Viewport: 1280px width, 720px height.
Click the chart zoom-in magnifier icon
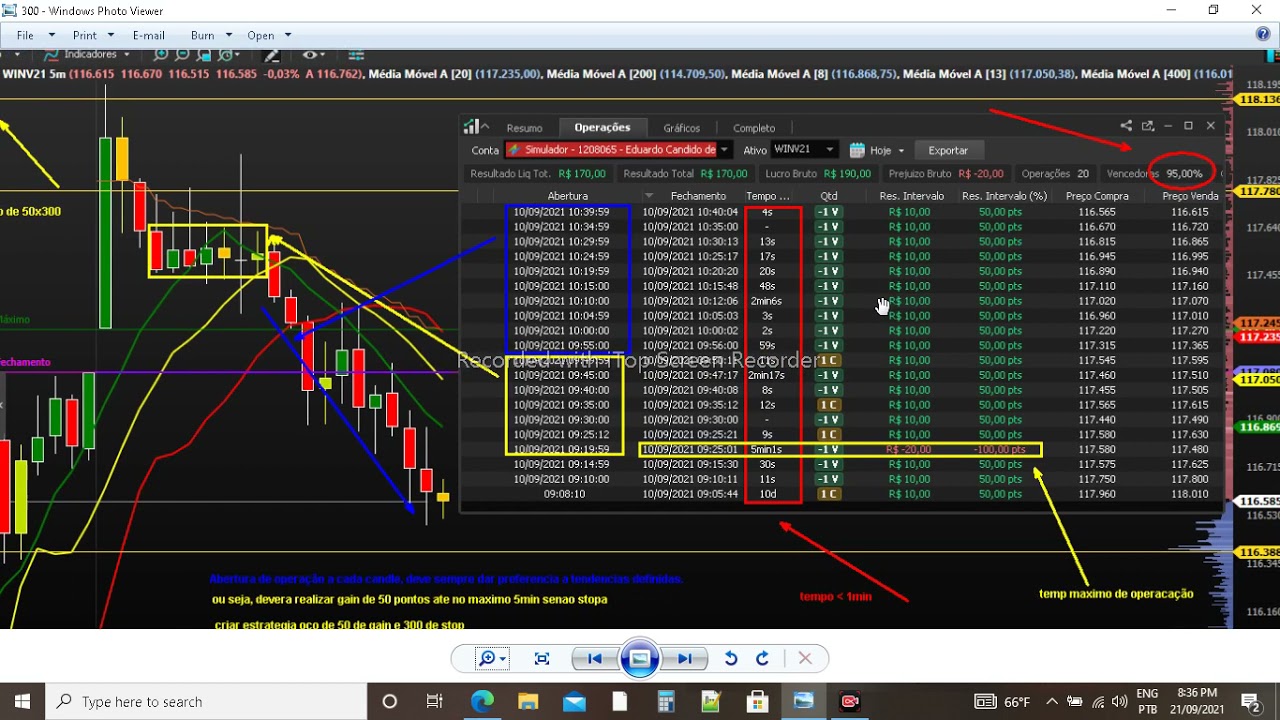click(161, 54)
